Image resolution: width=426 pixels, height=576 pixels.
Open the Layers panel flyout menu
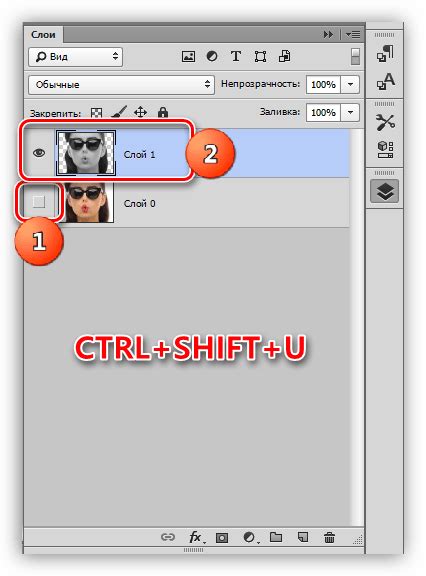(353, 35)
